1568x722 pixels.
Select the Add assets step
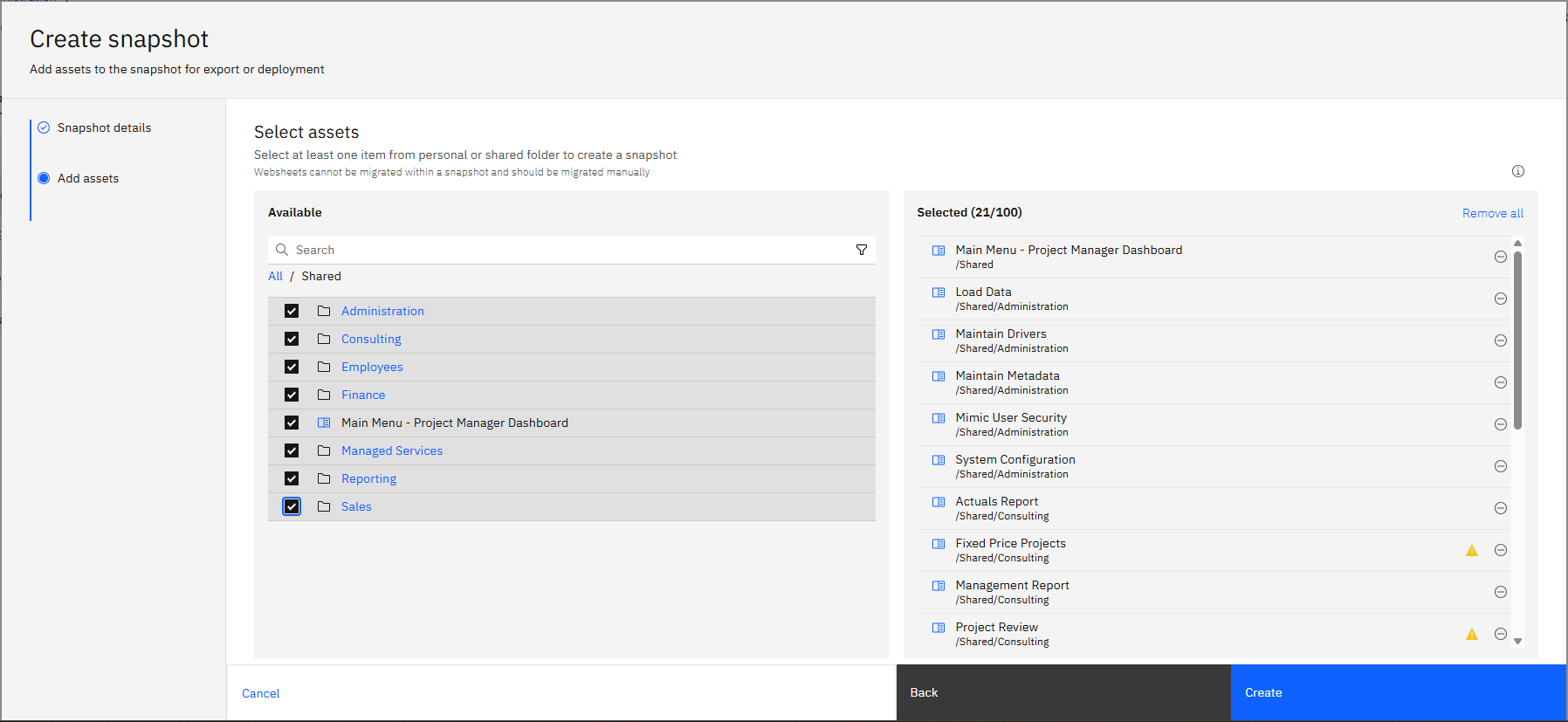pos(87,178)
